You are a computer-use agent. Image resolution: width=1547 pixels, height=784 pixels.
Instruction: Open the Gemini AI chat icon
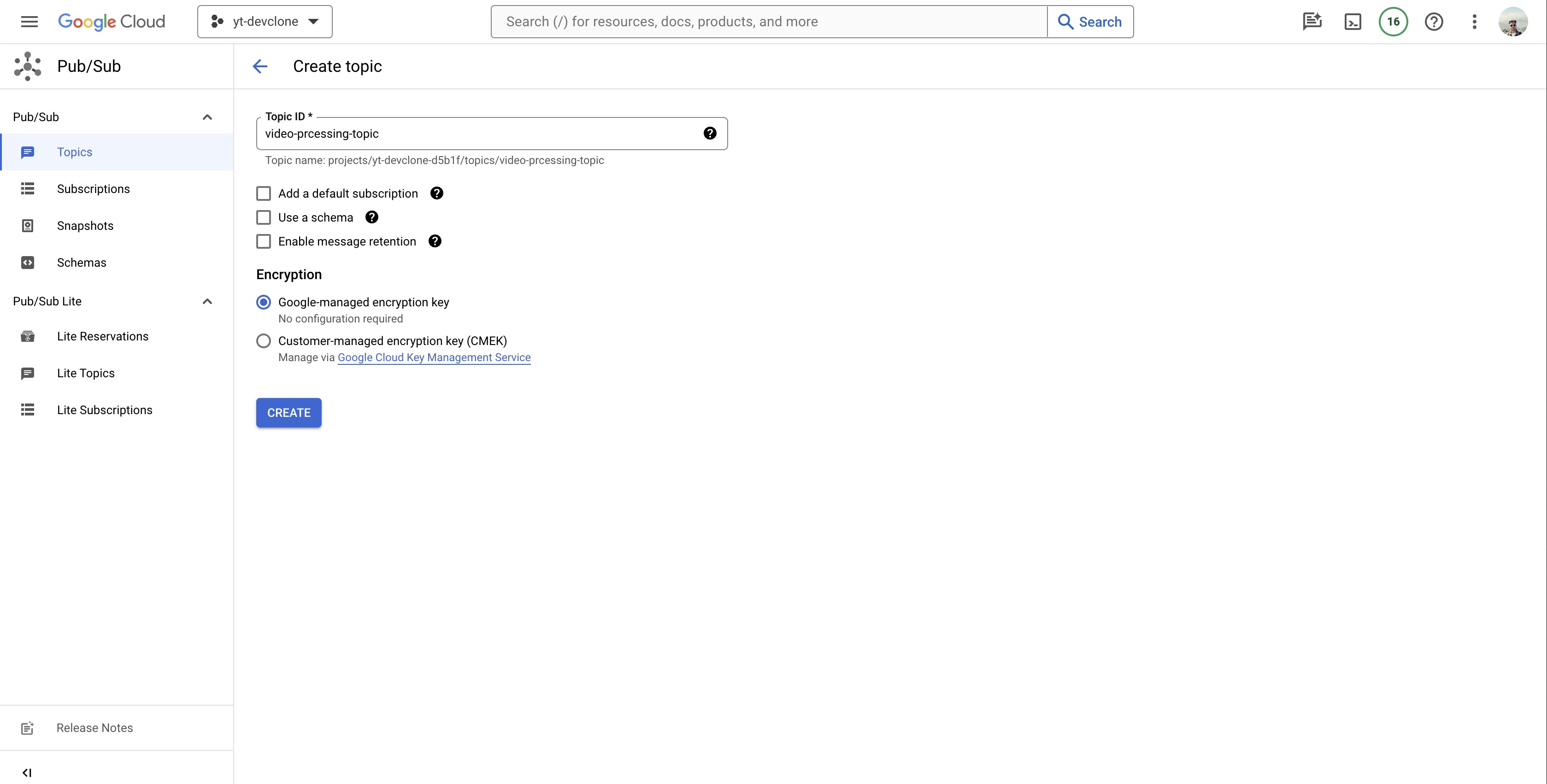[x=1312, y=22]
